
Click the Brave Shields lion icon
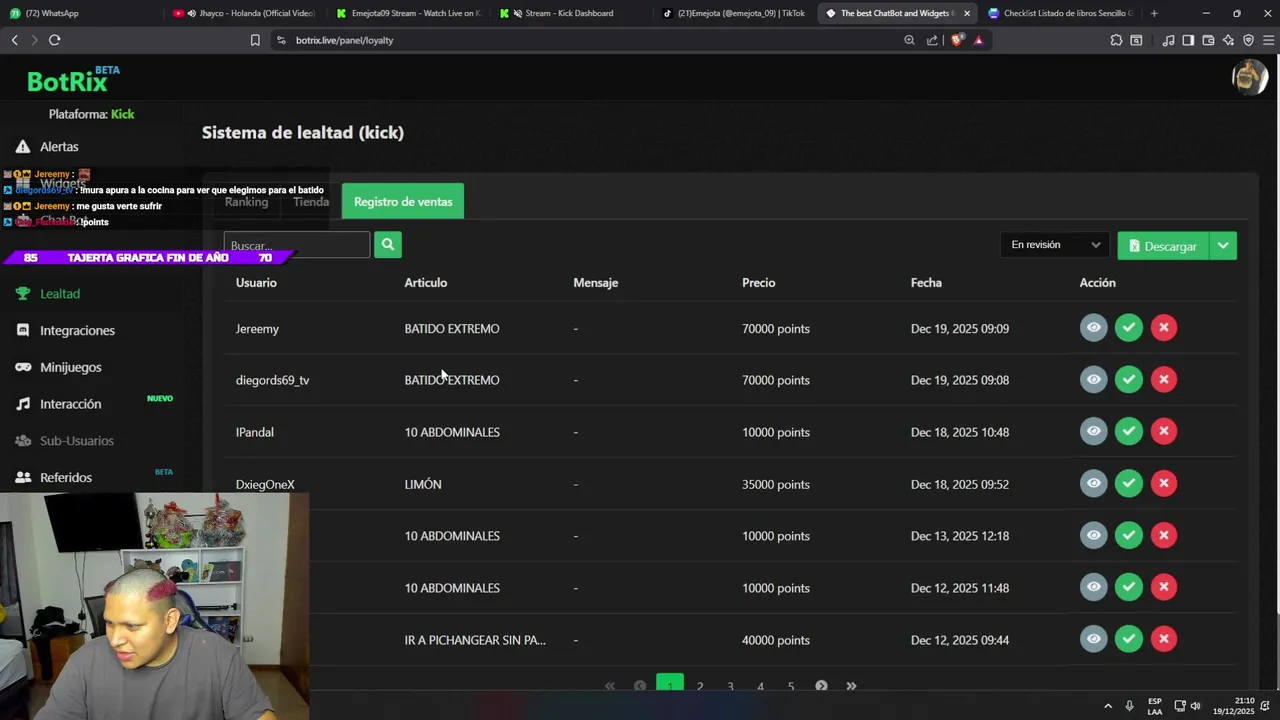pos(957,40)
